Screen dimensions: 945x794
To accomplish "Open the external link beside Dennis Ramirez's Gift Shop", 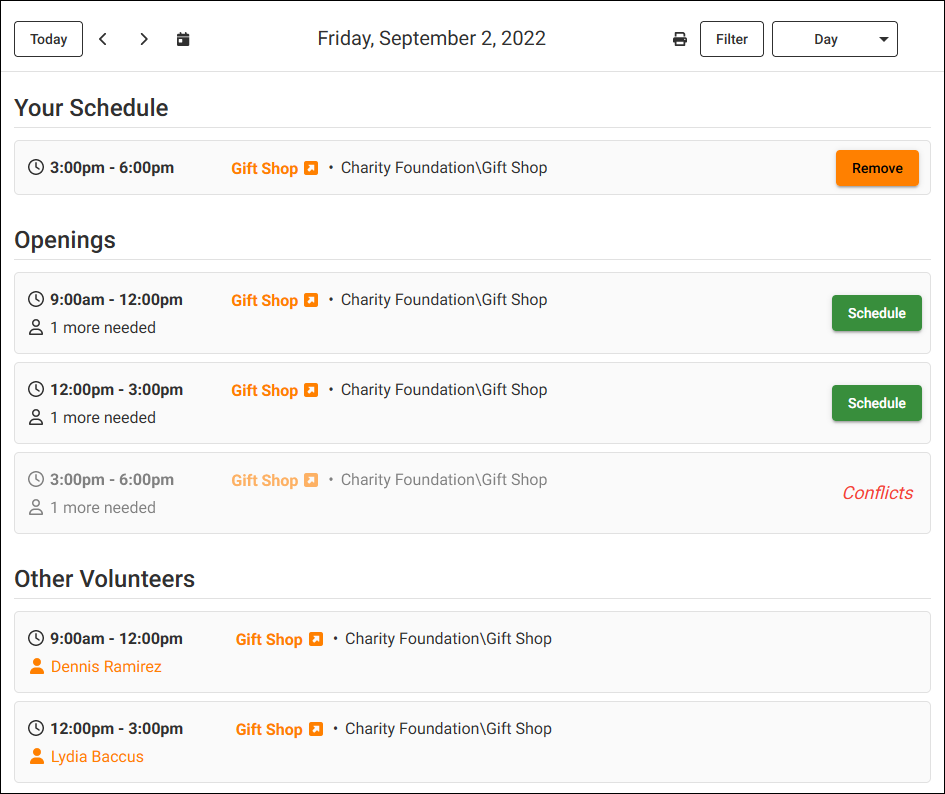I will [317, 638].
